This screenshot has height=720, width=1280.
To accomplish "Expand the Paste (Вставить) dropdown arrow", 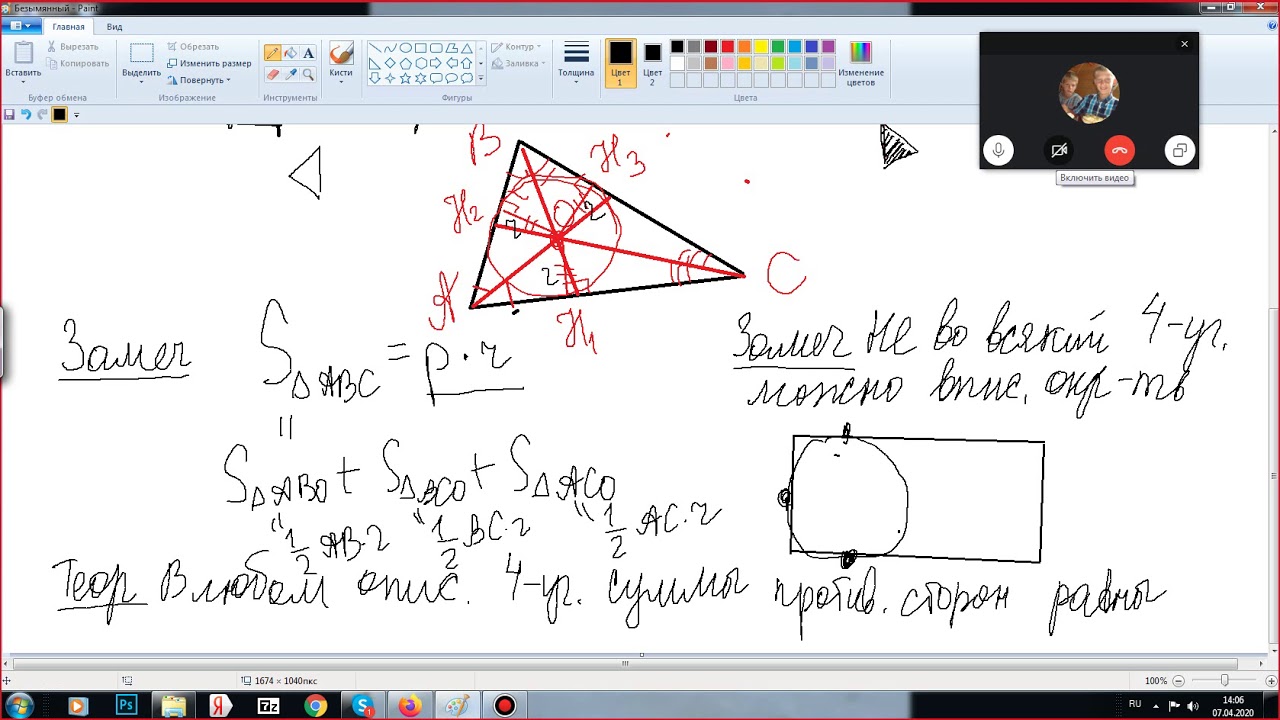I will pos(23,83).
